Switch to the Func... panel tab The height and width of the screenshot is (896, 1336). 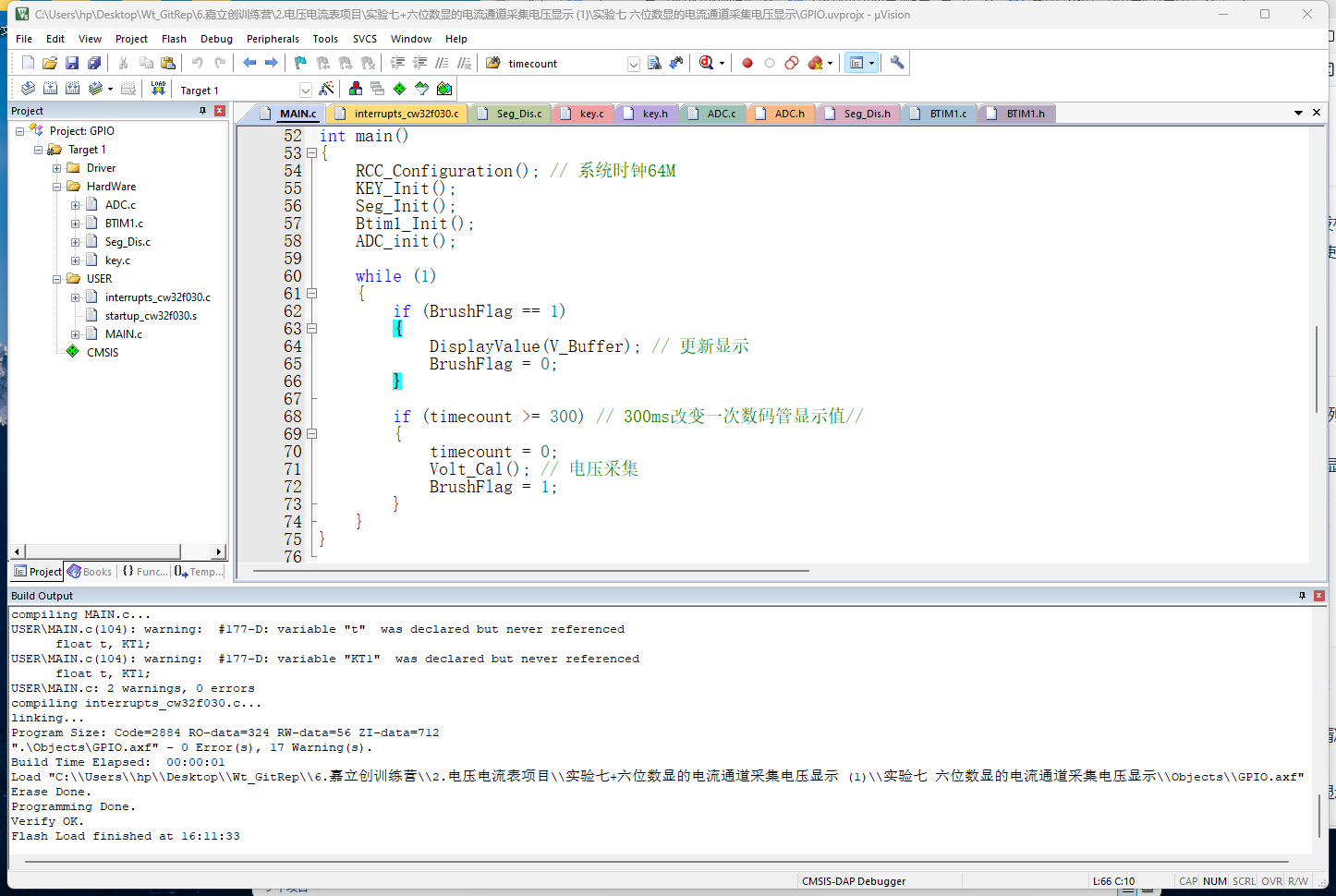(x=144, y=572)
